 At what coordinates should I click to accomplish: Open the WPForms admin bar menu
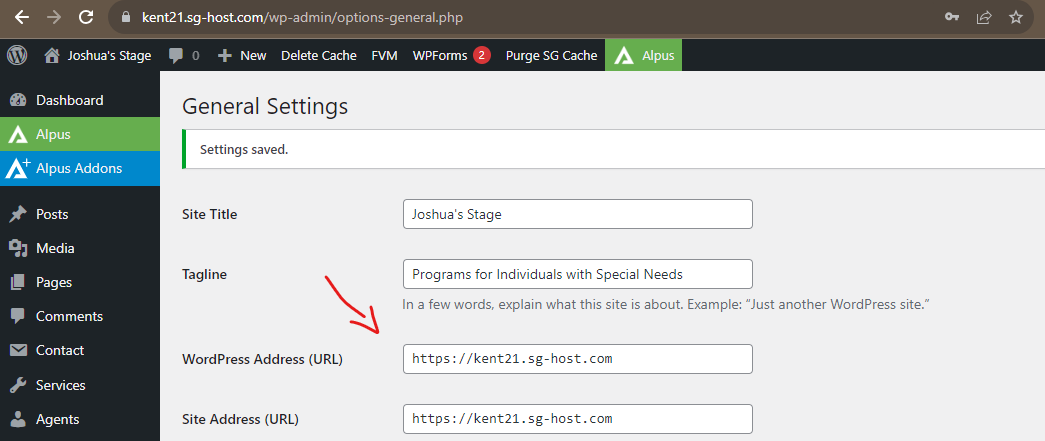tap(440, 56)
